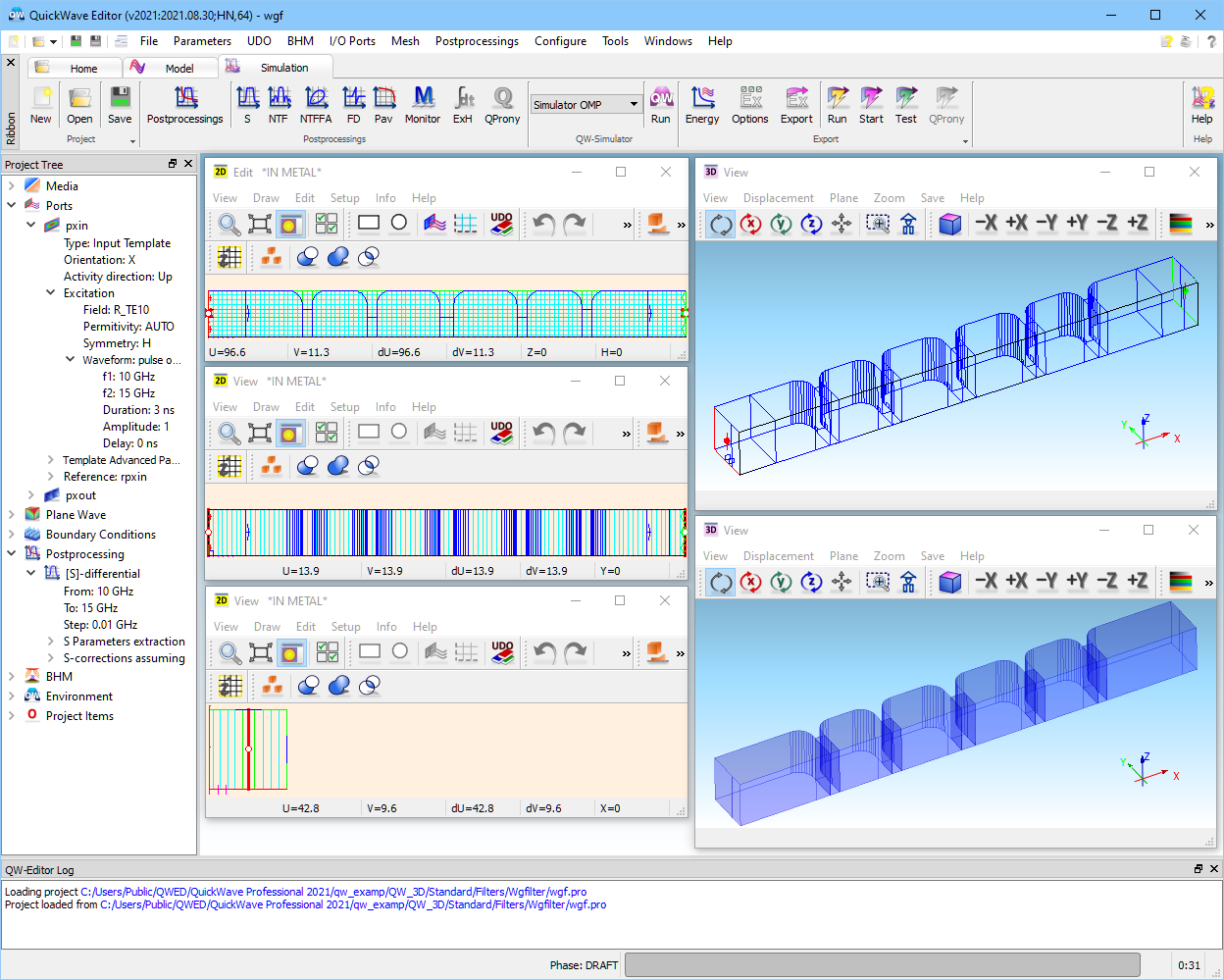Viewport: 1224px width, 980px height.
Task: Select the Boundary Conditions tree item
Action: [x=101, y=535]
